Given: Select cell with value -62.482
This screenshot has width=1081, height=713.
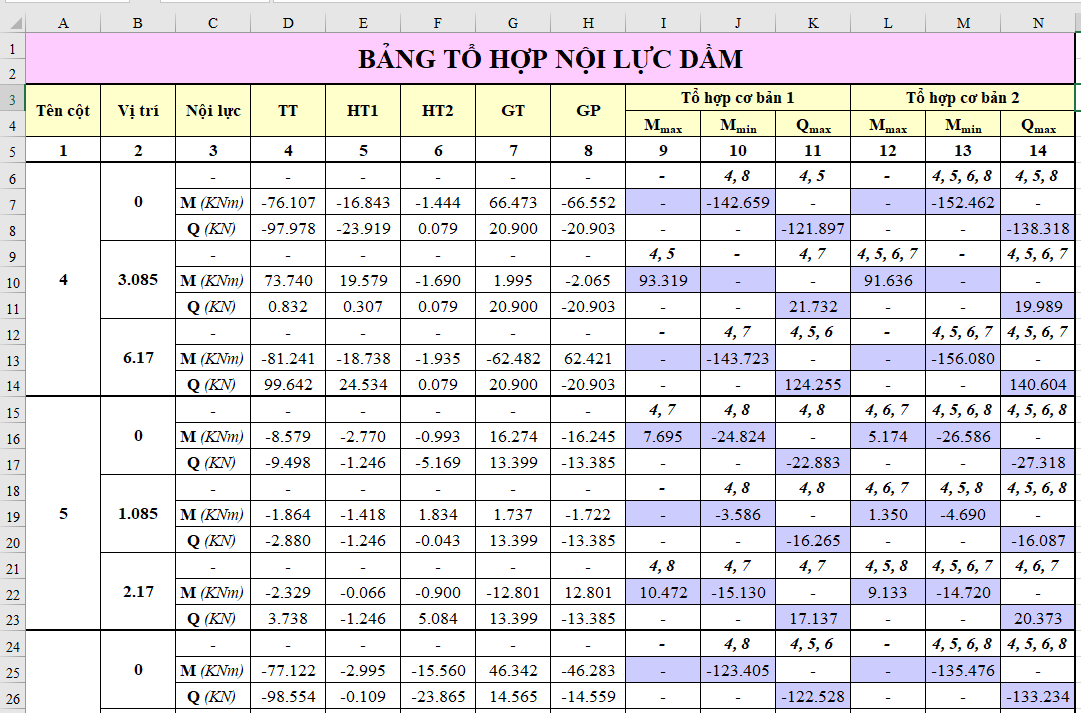Looking at the screenshot, I should 513,359.
